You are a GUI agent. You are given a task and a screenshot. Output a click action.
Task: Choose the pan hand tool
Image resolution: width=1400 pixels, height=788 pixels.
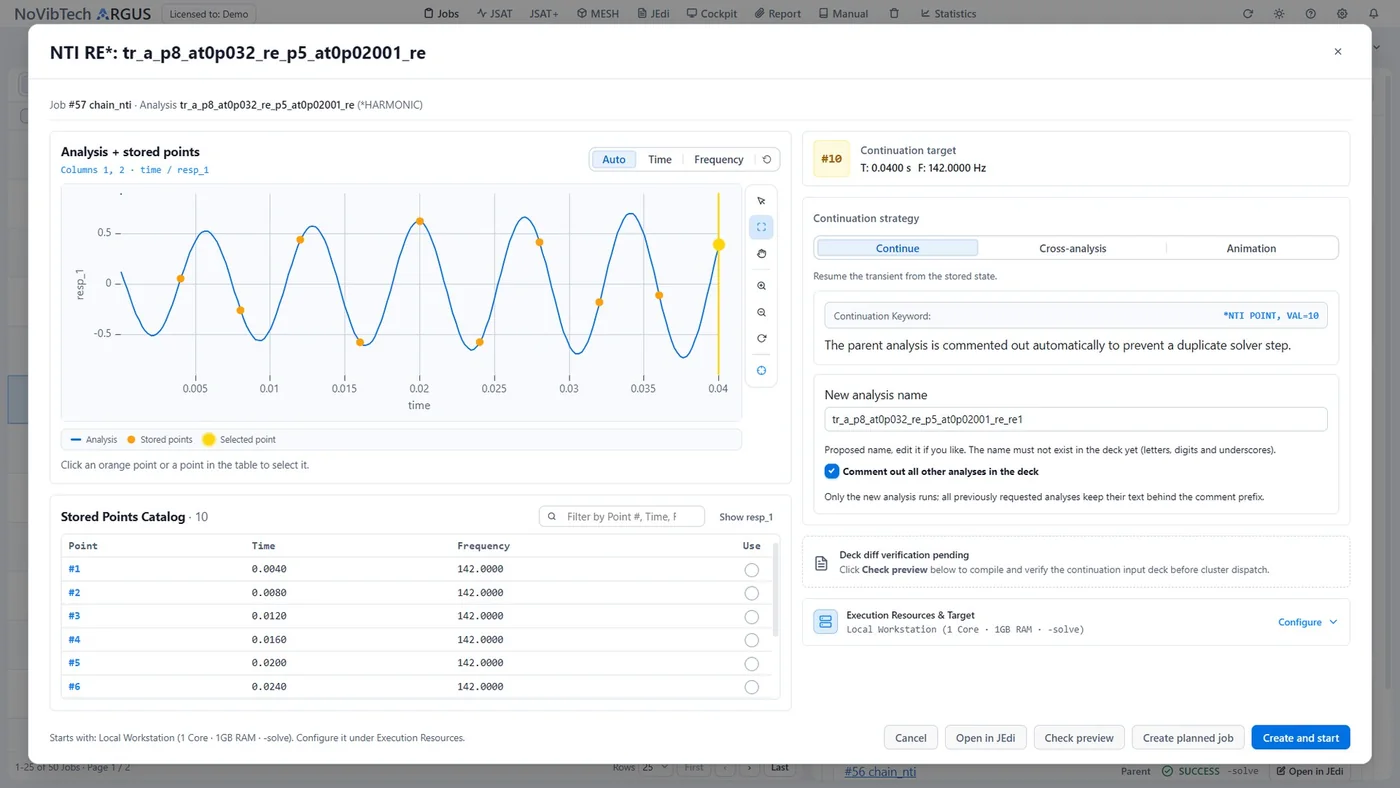761,254
